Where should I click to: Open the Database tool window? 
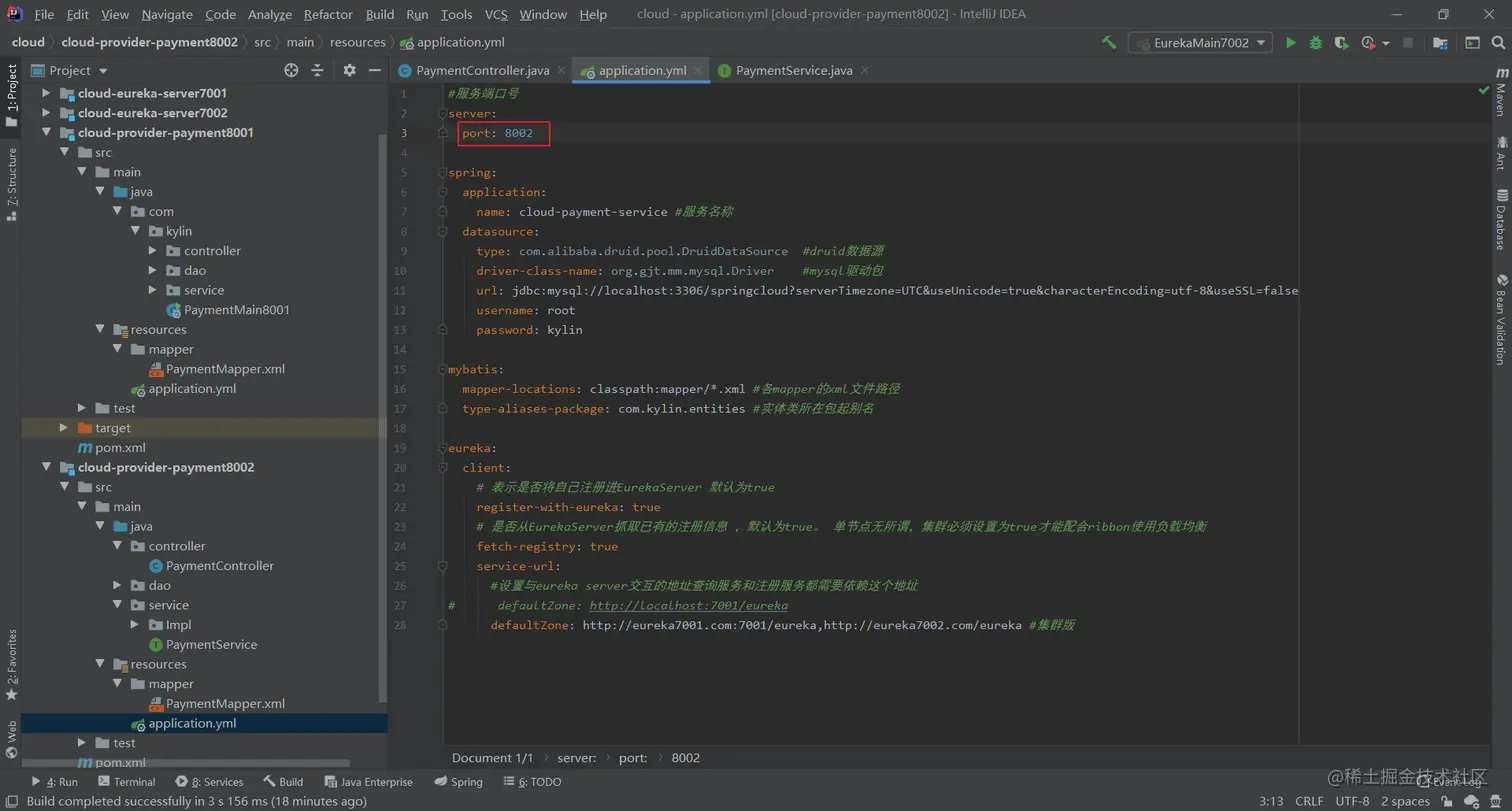click(1501, 219)
